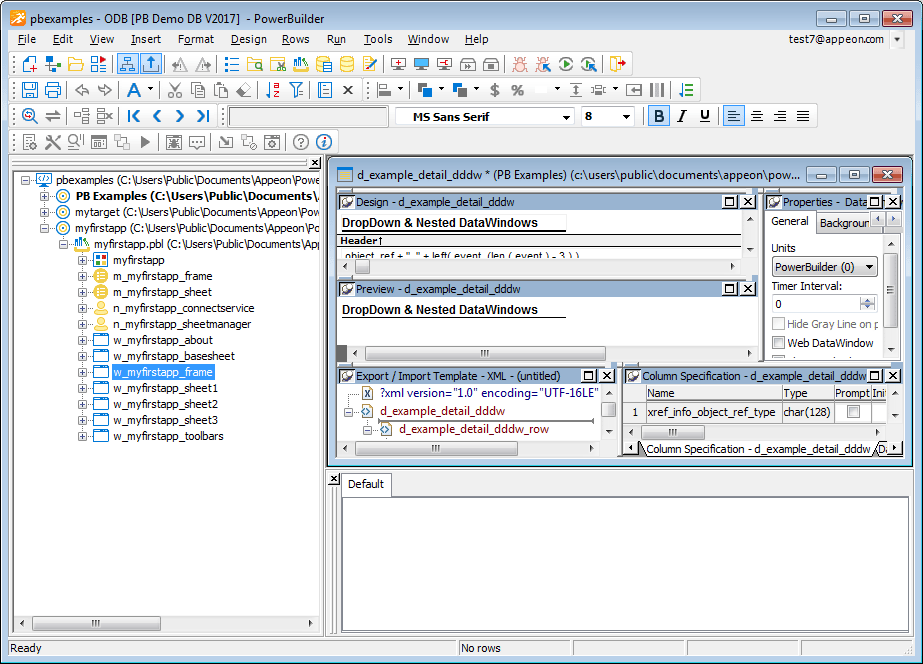Click the Filter funnel icon

pyautogui.click(x=296, y=90)
